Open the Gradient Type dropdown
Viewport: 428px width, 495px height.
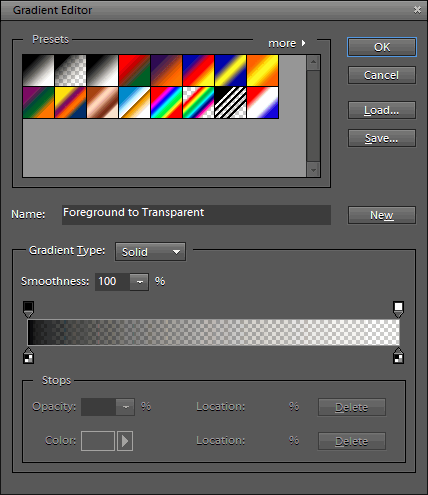pyautogui.click(x=150, y=252)
